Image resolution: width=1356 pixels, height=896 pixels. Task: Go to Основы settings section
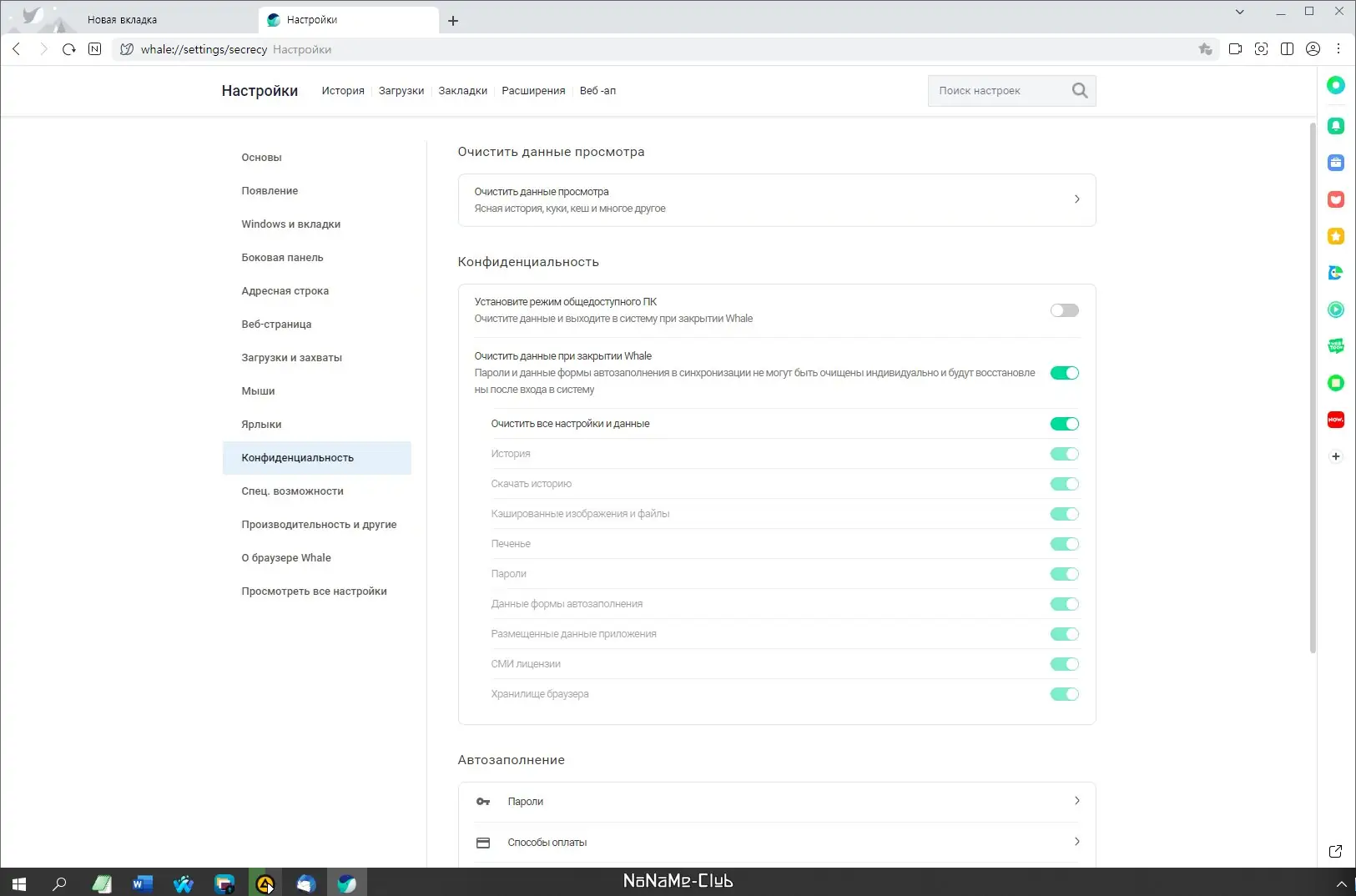tap(317, 158)
